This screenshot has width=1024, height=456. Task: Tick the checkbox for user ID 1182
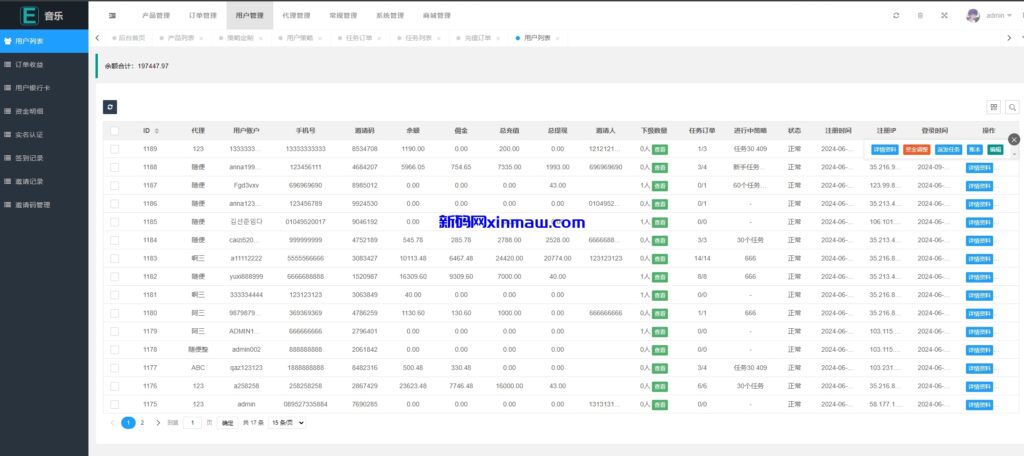(x=114, y=277)
